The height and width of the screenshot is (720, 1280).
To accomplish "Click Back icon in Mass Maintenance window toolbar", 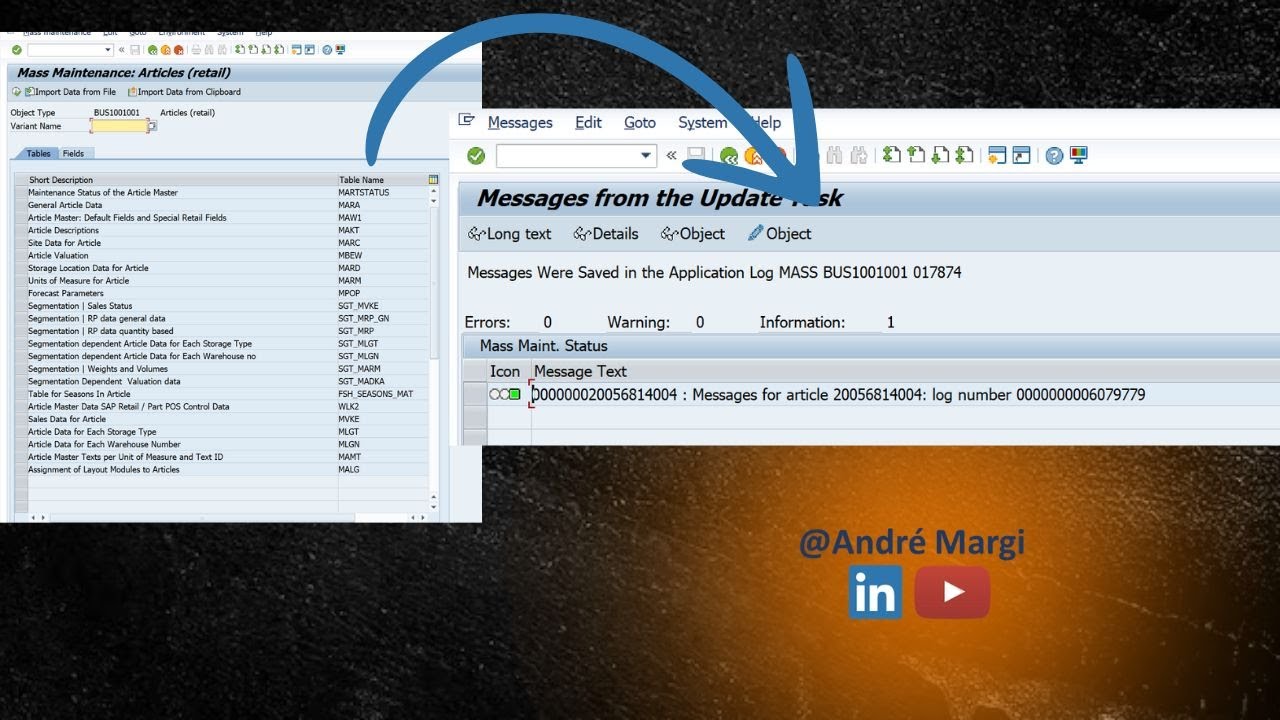I will pos(152,50).
